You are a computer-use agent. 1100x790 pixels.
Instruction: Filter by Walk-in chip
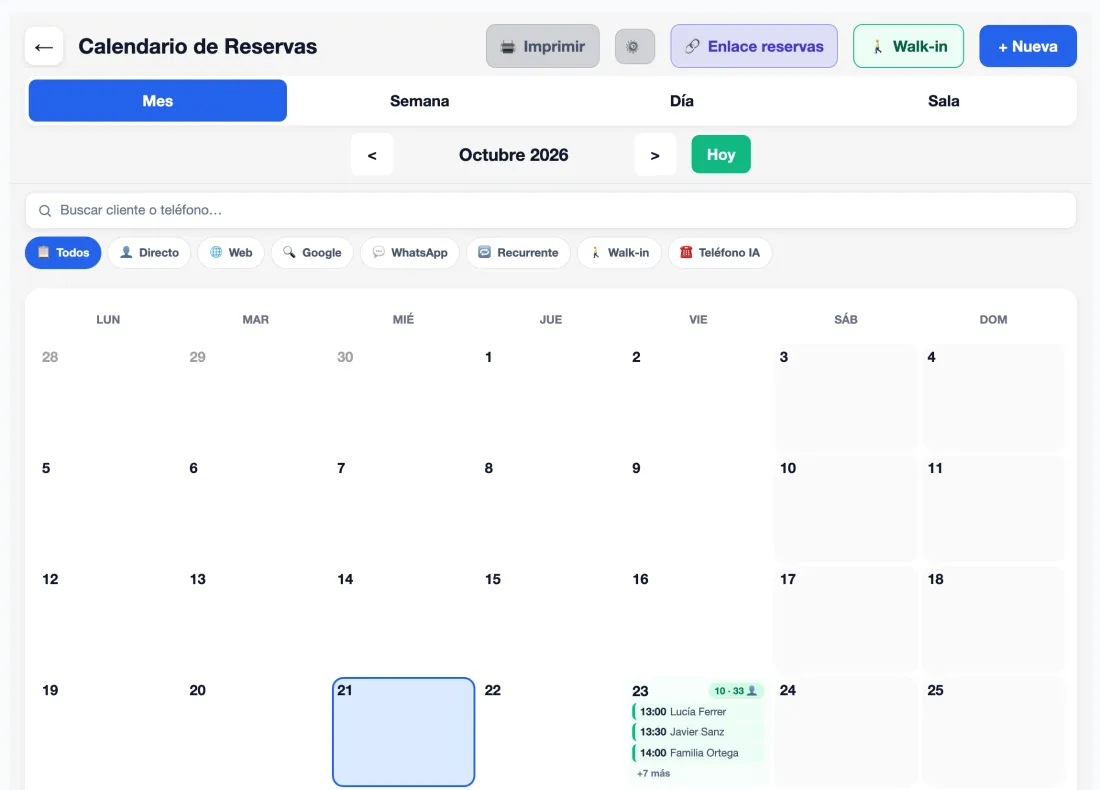point(619,253)
